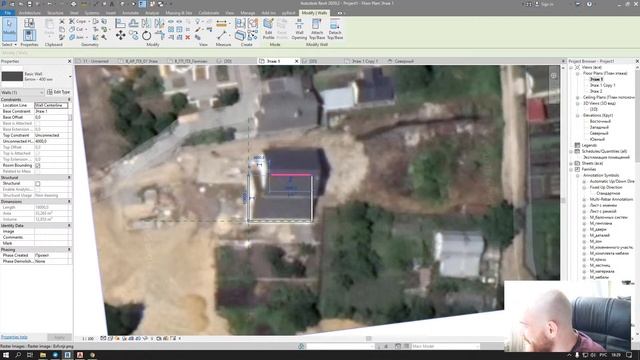Viewport: 640px width, 360px height.
Task: Click the Copy tool icon beside Move
Action: click(133, 36)
